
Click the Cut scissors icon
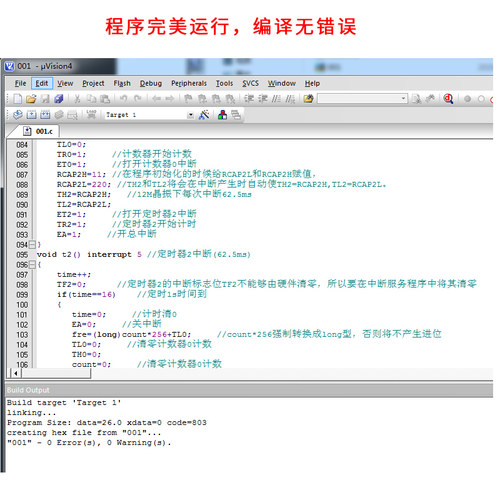point(77,99)
